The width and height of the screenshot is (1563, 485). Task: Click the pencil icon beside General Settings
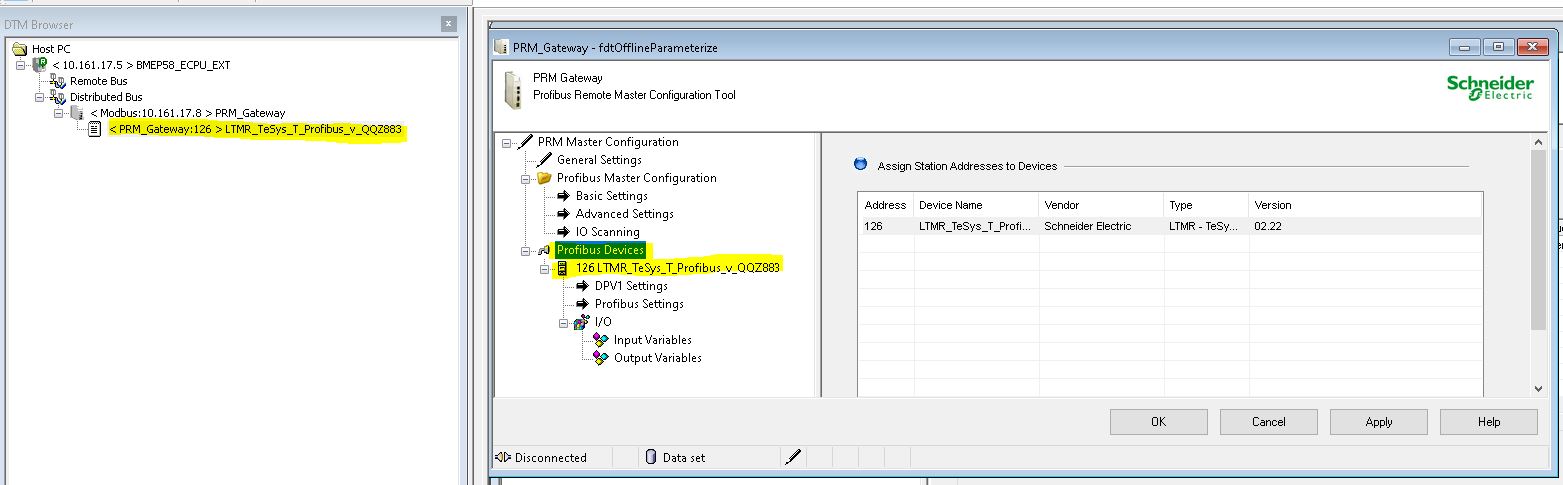[x=545, y=160]
